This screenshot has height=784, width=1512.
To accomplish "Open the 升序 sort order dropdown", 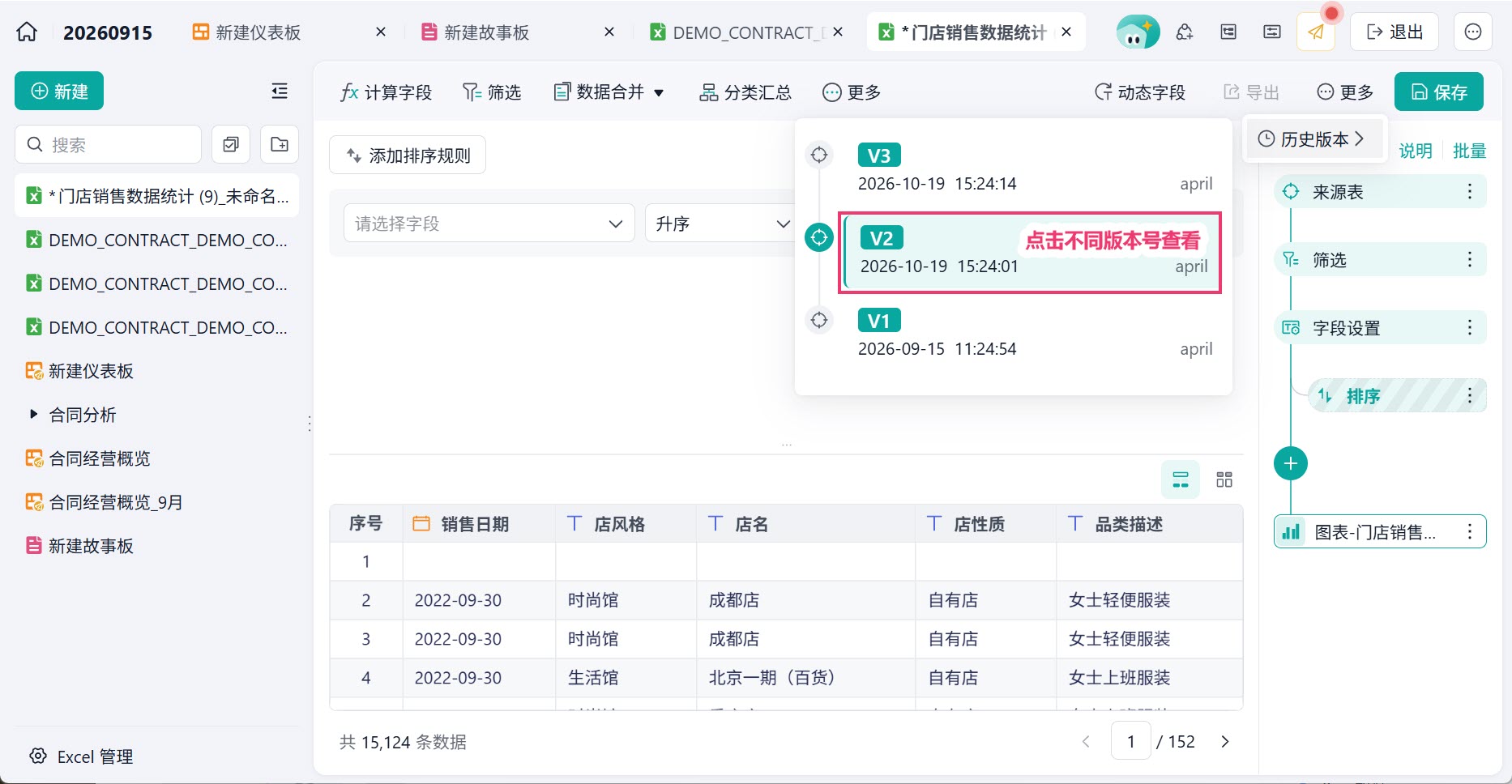I will 722,224.
